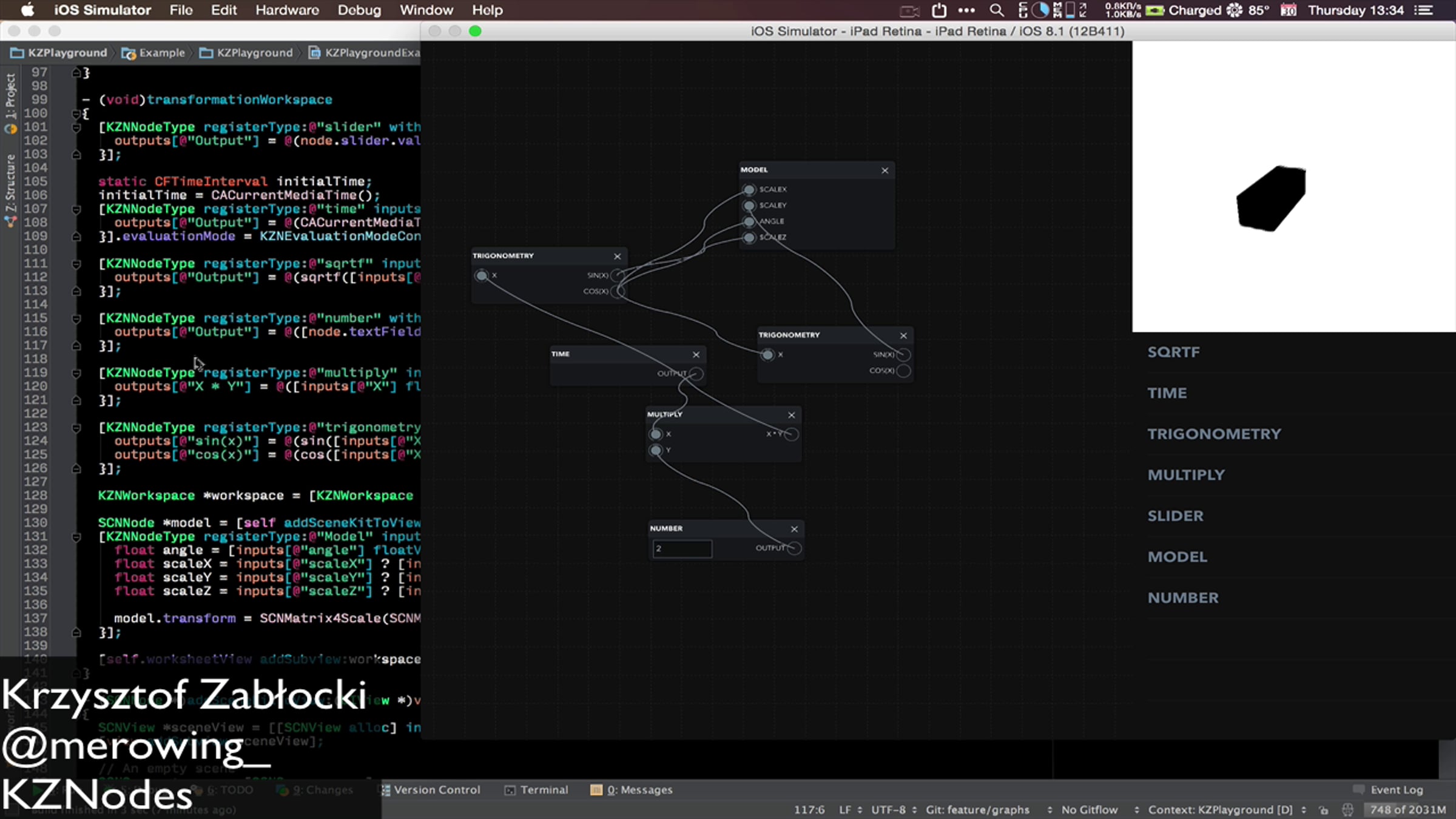Collapse code block at line 131
This screenshot has width=1456, height=819.
pos(76,537)
